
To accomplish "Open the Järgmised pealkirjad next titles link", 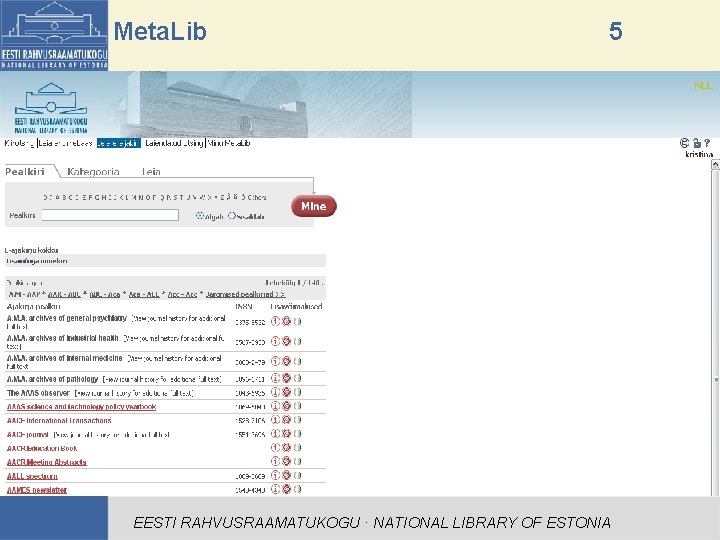I will (245, 294).
